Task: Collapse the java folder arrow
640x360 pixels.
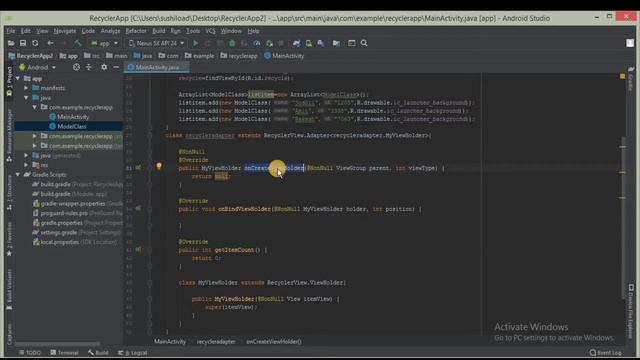Action: pos(26,98)
